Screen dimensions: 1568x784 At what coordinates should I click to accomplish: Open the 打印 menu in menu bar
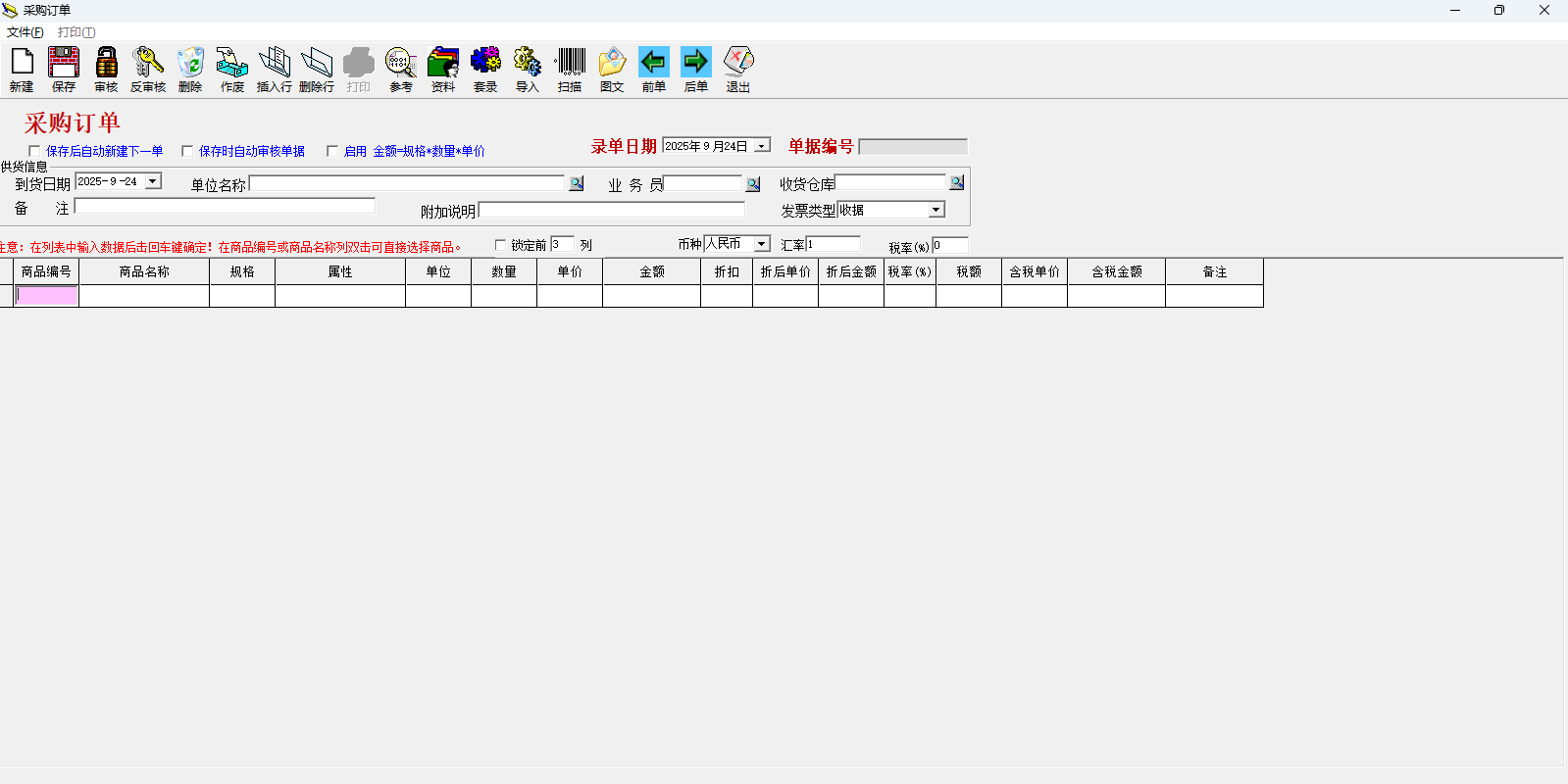[x=76, y=32]
